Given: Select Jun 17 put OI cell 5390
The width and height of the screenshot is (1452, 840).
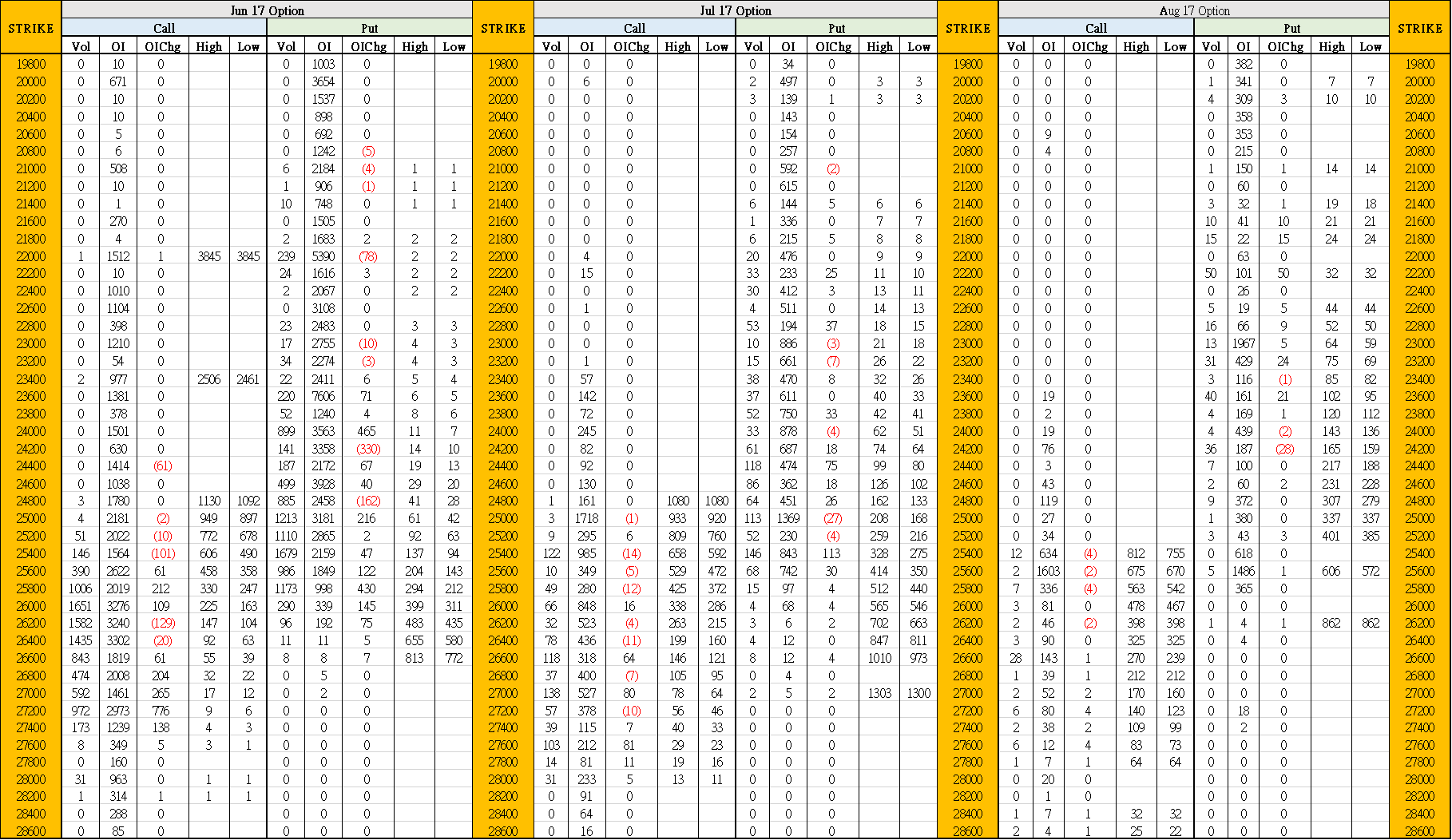Looking at the screenshot, I should 323,256.
